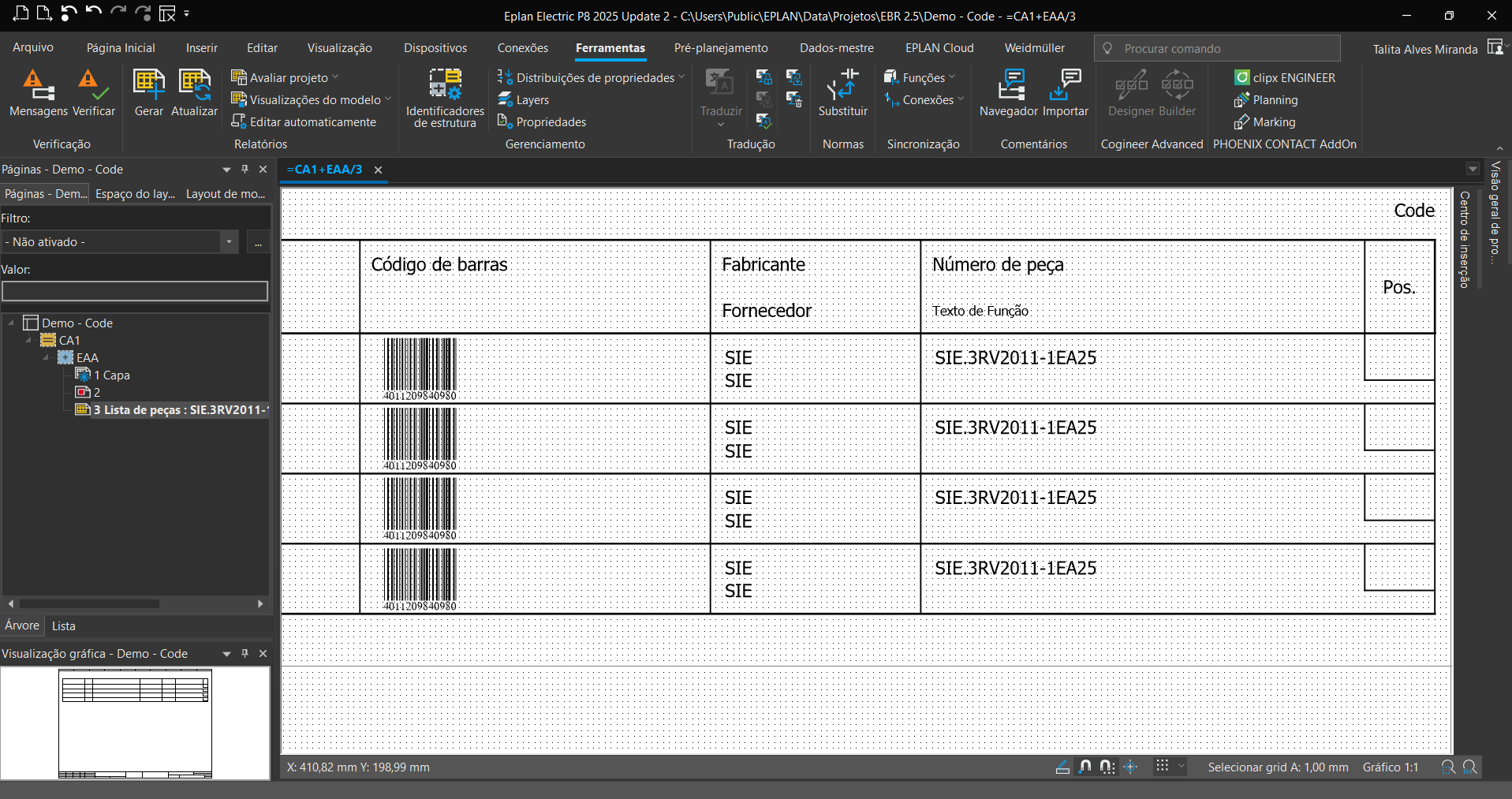Click the workspace layout icon beside user name
This screenshot has height=799, width=1512.
(1495, 47)
